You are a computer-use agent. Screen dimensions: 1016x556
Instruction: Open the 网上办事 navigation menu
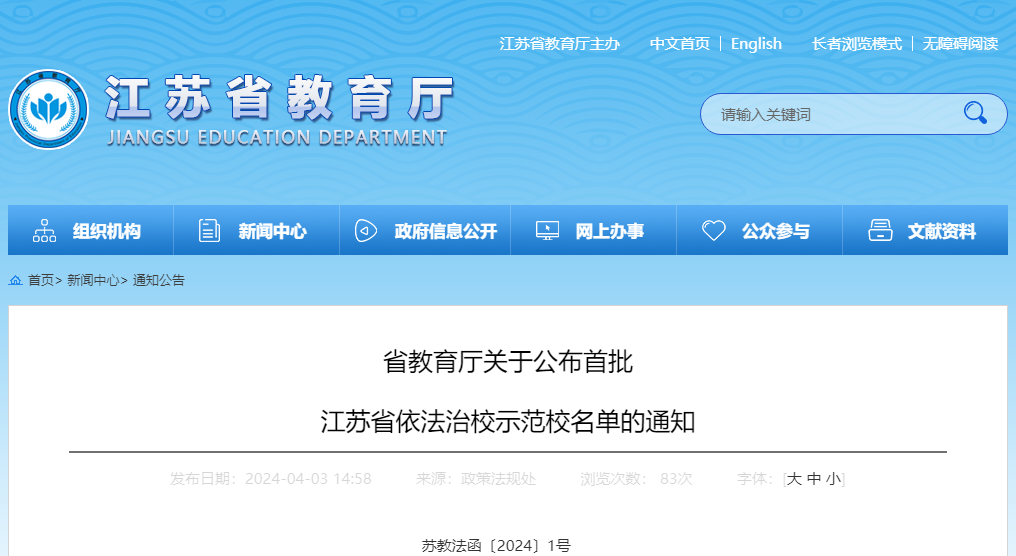pyautogui.click(x=609, y=231)
